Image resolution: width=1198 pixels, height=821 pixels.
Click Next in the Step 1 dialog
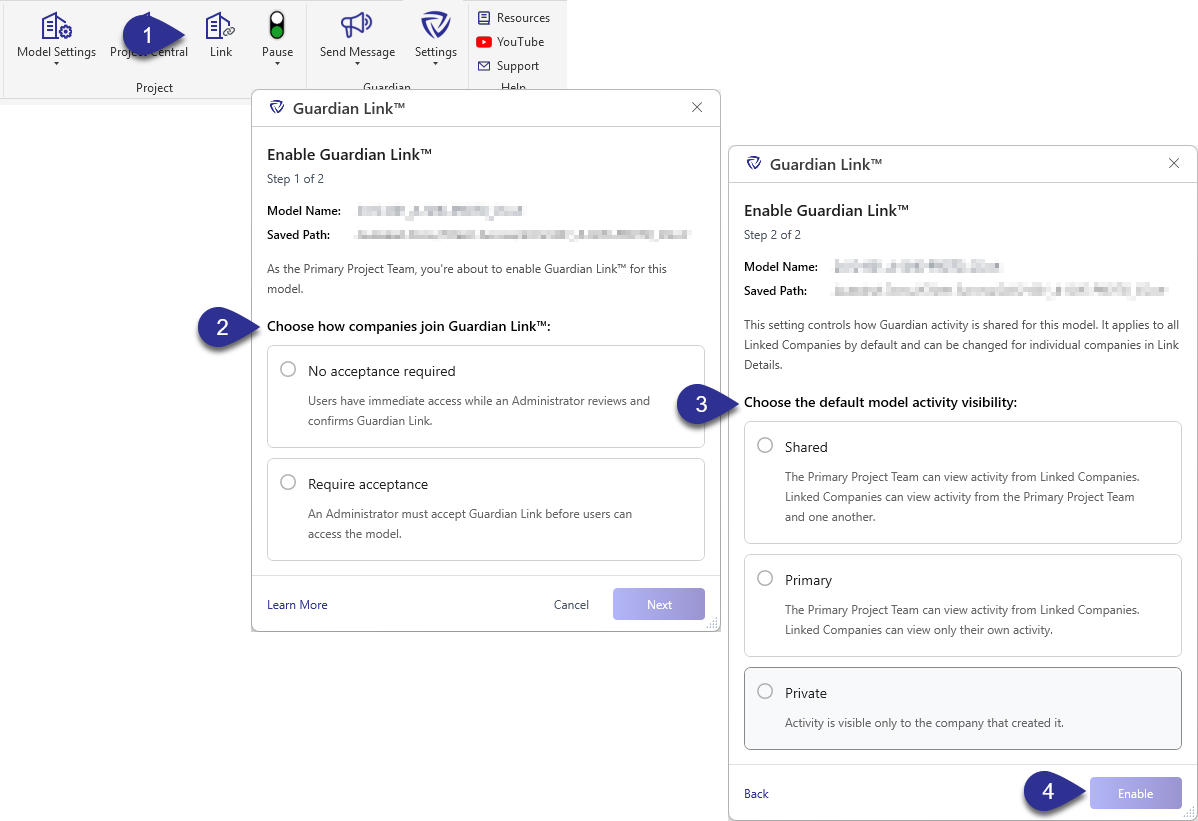[x=659, y=604]
